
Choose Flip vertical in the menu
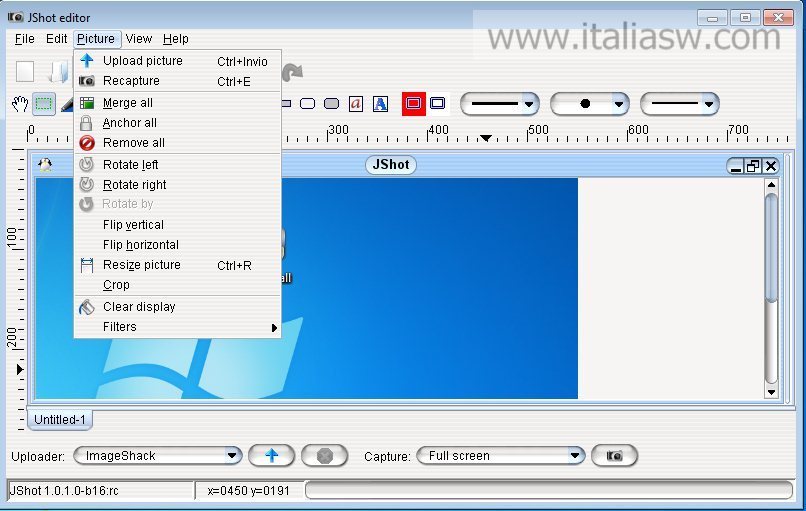point(178,225)
